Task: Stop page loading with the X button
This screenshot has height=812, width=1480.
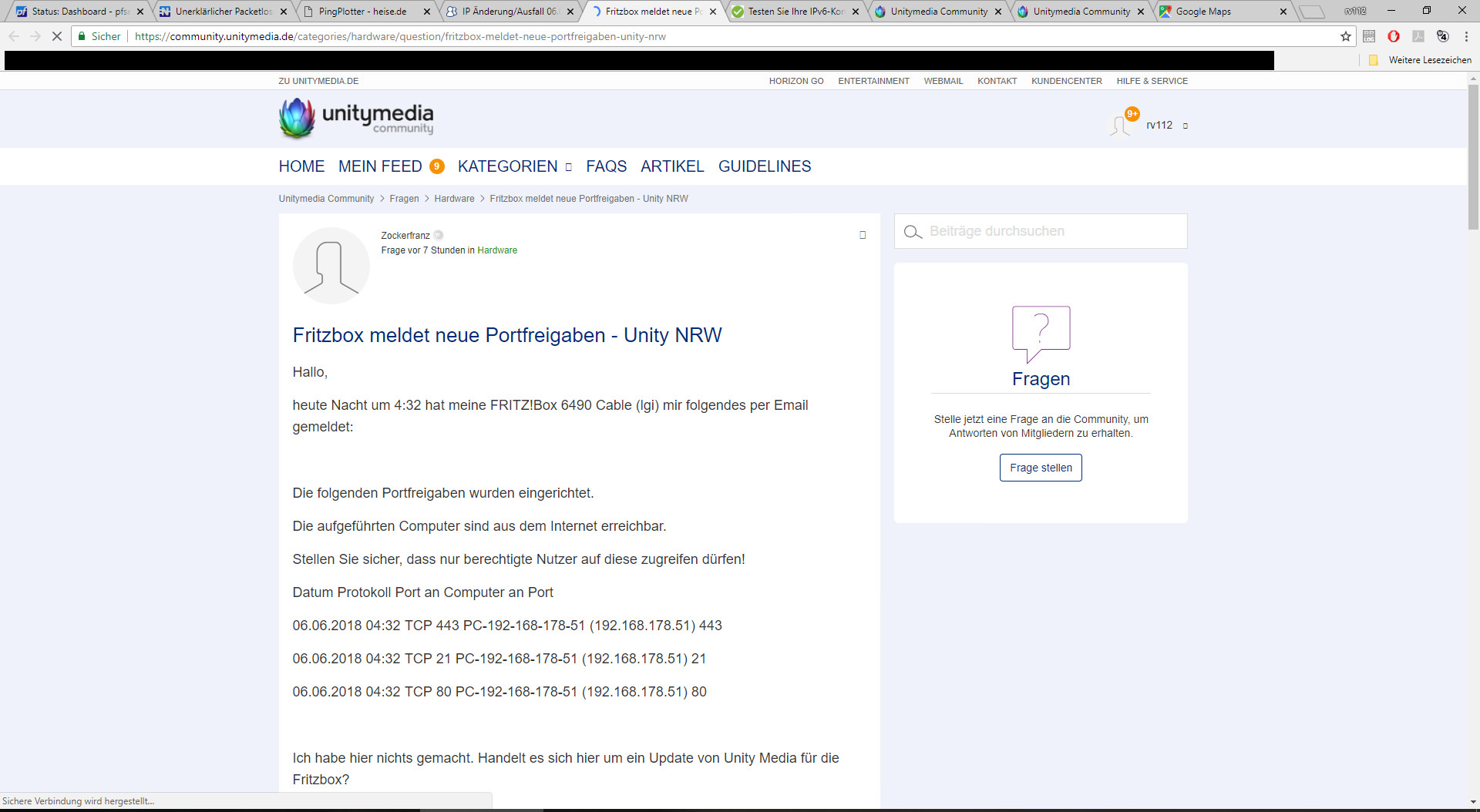Action: pos(56,36)
